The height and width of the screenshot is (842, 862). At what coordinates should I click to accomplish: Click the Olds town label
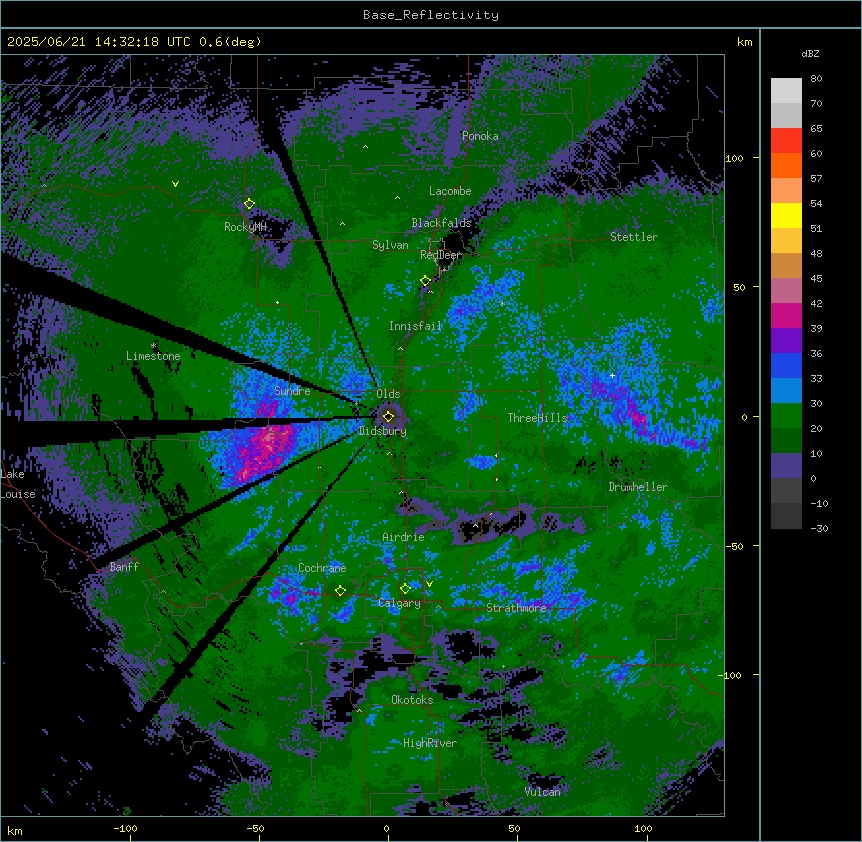(x=388, y=394)
